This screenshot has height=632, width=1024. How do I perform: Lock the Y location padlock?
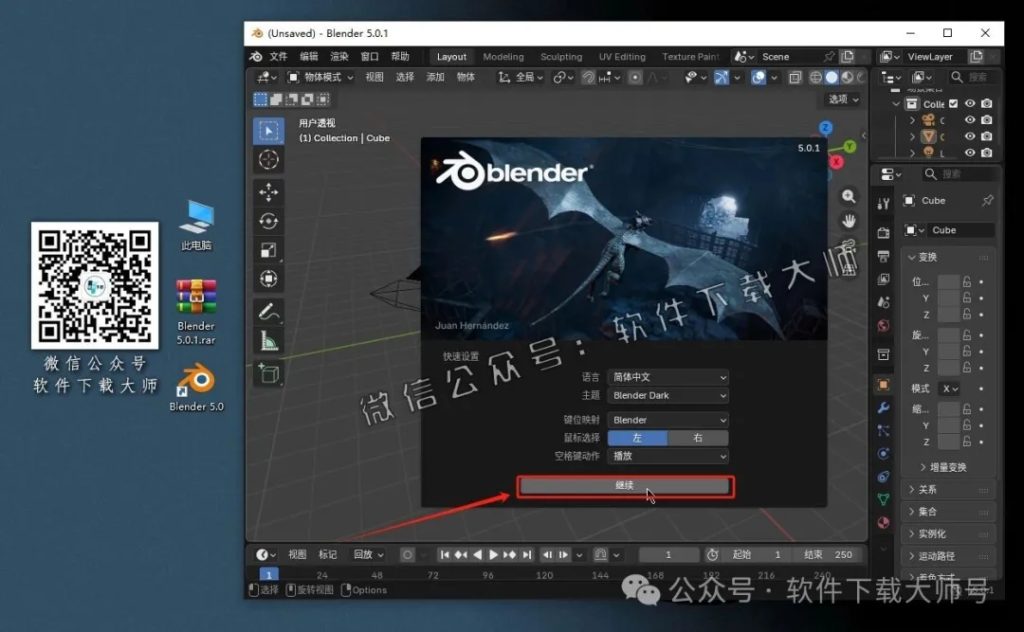point(966,299)
